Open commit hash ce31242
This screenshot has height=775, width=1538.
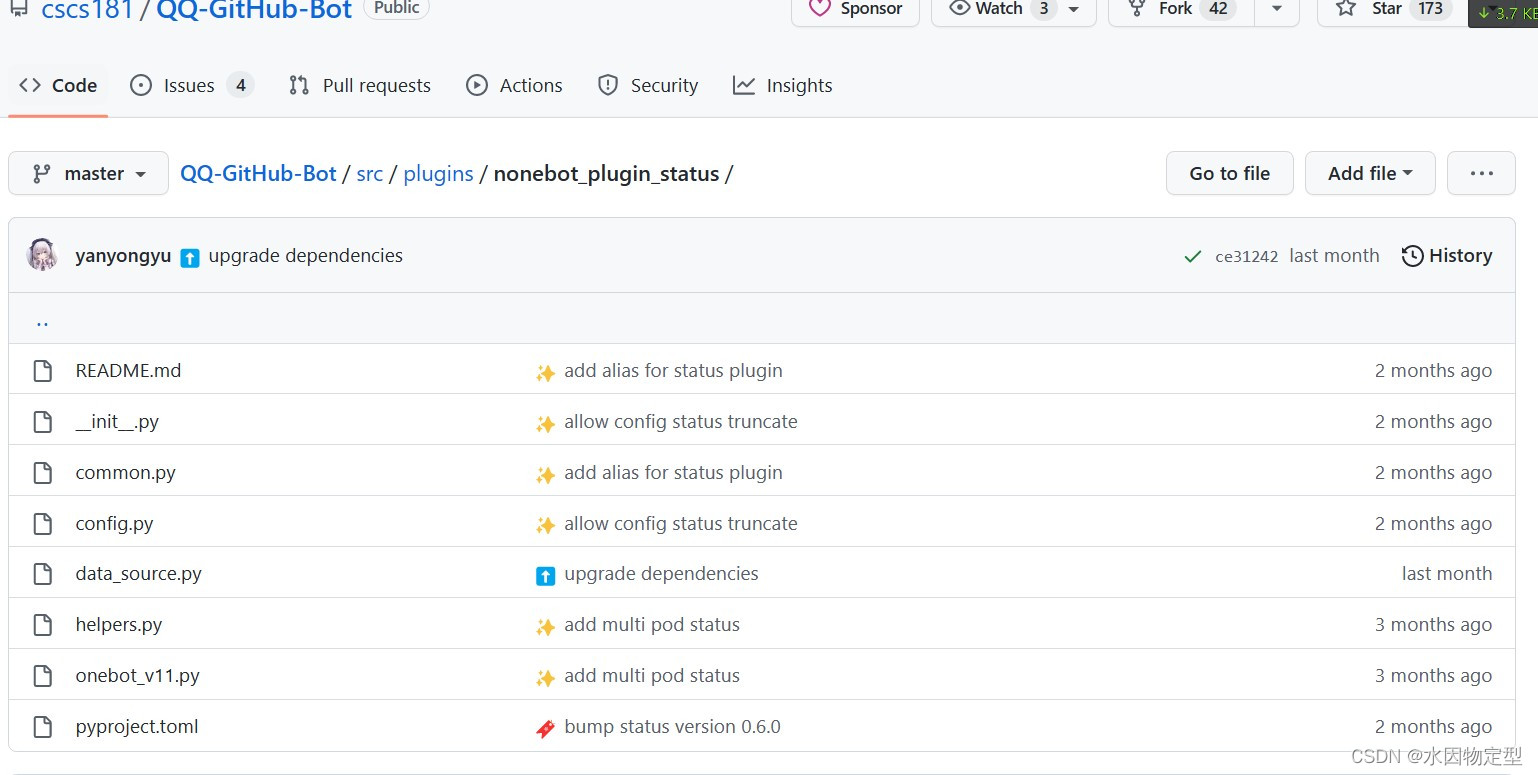pos(1246,257)
